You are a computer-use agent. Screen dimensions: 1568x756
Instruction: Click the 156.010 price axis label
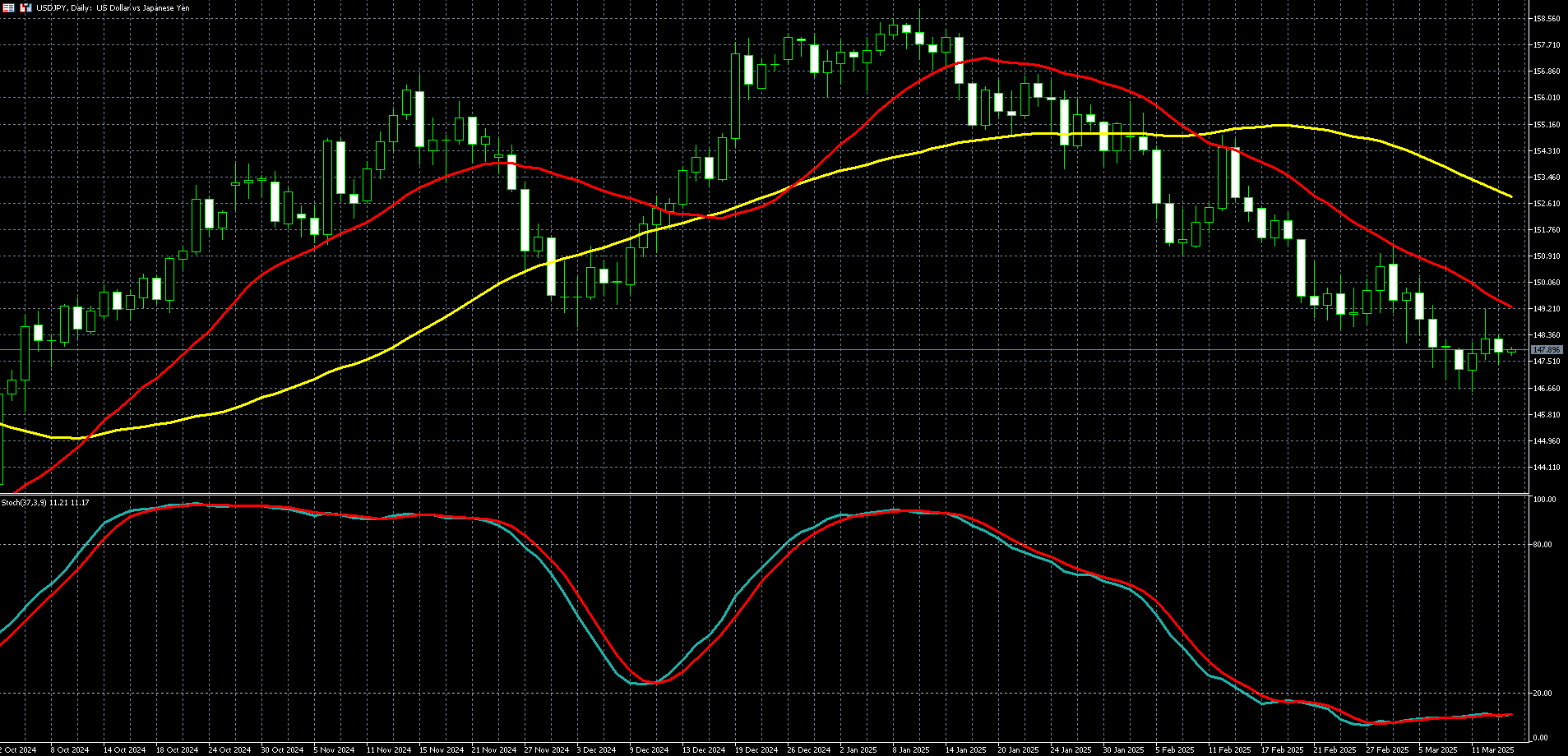click(x=1547, y=98)
